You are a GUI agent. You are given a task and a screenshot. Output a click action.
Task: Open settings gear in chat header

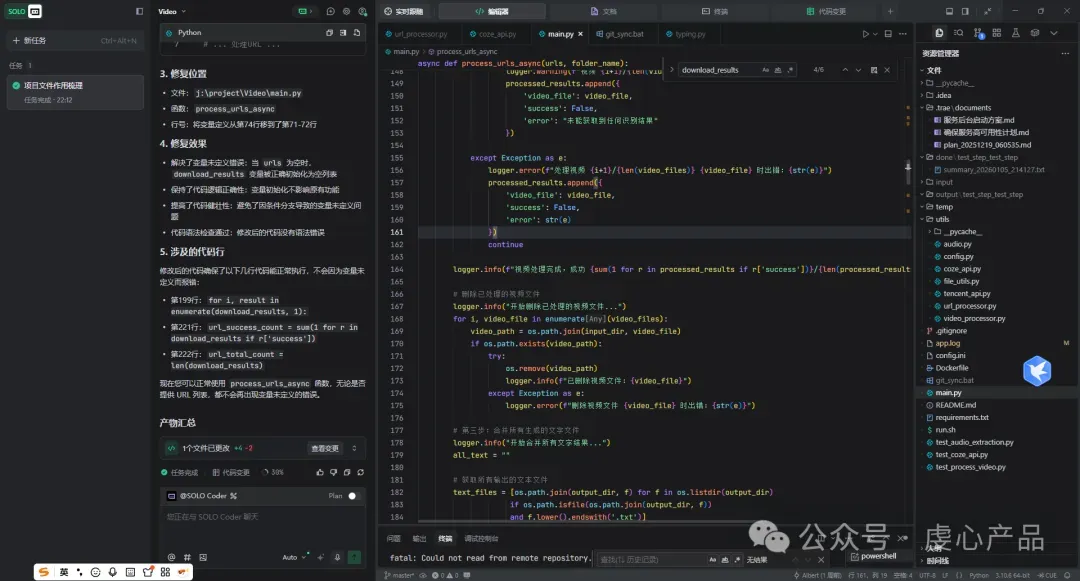(346, 11)
